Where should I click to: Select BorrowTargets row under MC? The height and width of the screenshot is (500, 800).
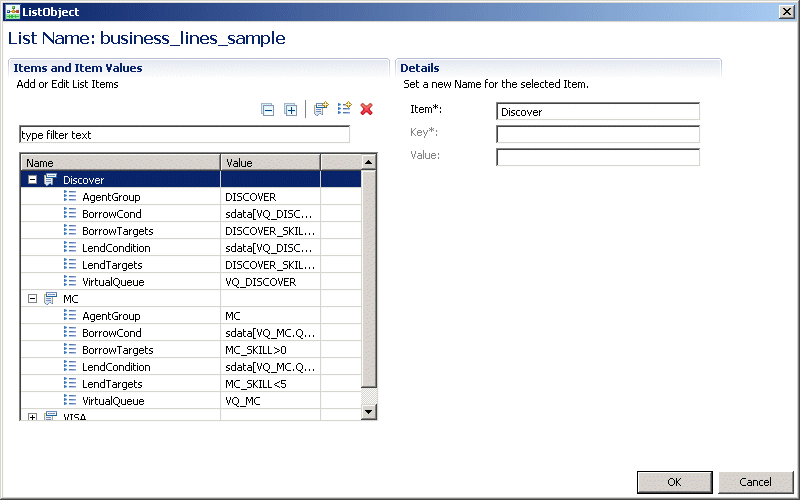191,349
